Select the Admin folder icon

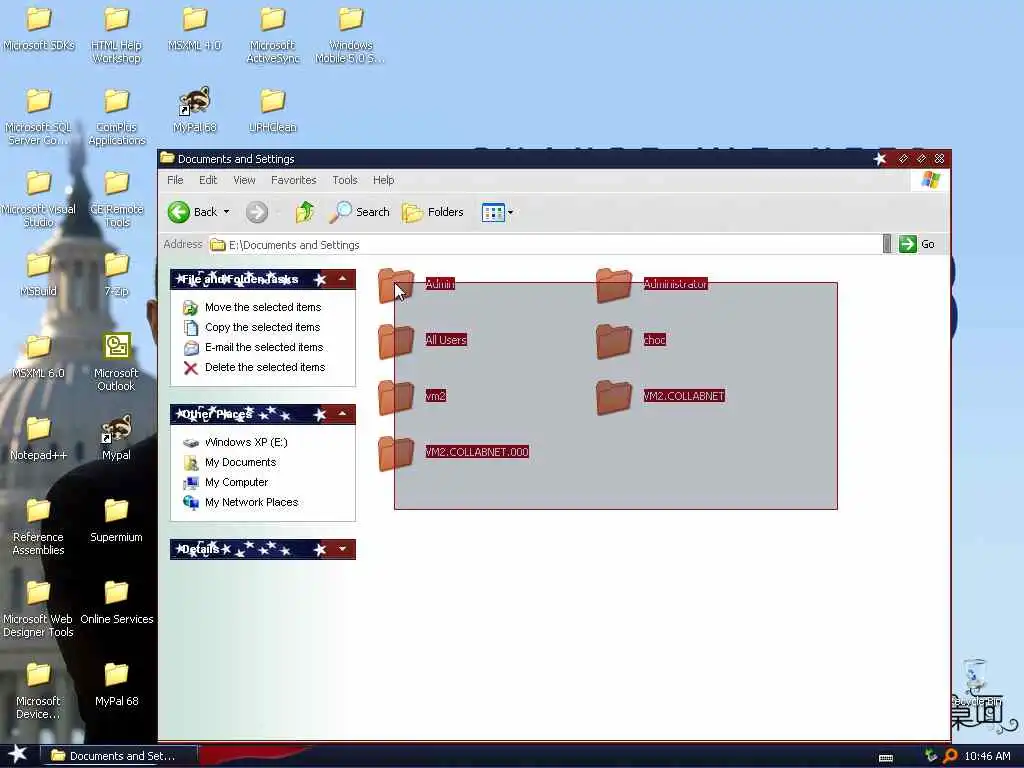(x=396, y=285)
